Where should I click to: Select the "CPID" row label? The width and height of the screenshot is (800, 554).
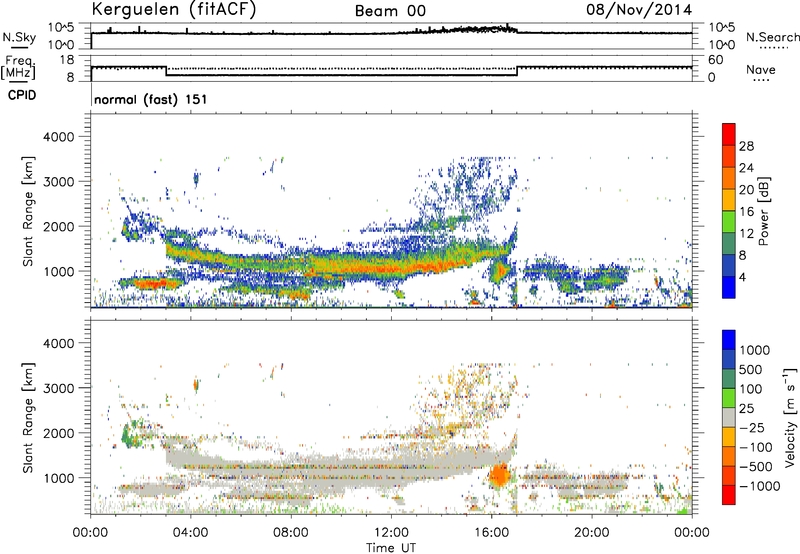(x=22, y=95)
